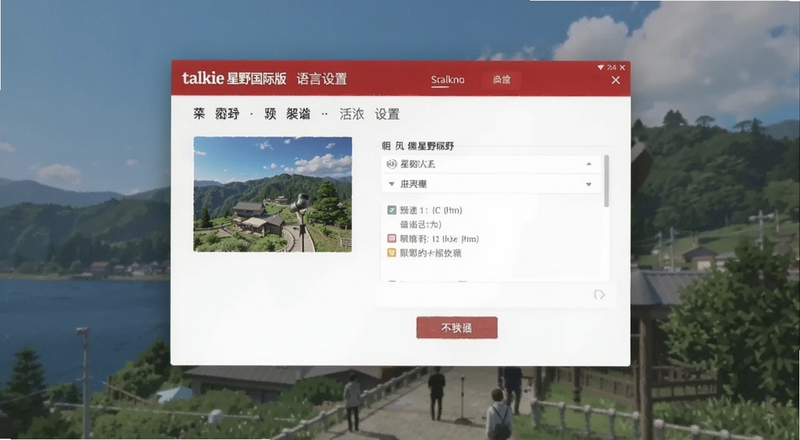Toggle the teal checkbox labeled 1: (C (ftm)

click(x=392, y=210)
